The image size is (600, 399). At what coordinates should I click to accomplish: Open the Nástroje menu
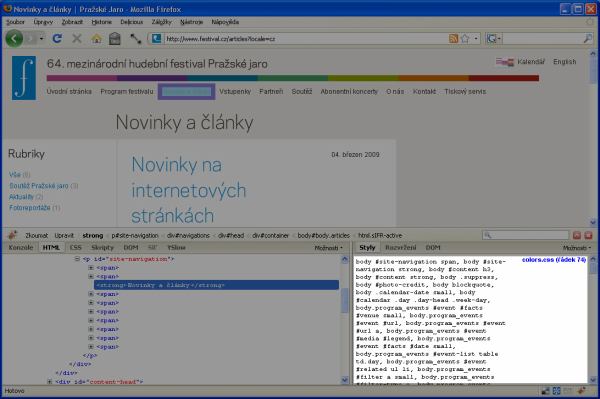tap(192, 22)
